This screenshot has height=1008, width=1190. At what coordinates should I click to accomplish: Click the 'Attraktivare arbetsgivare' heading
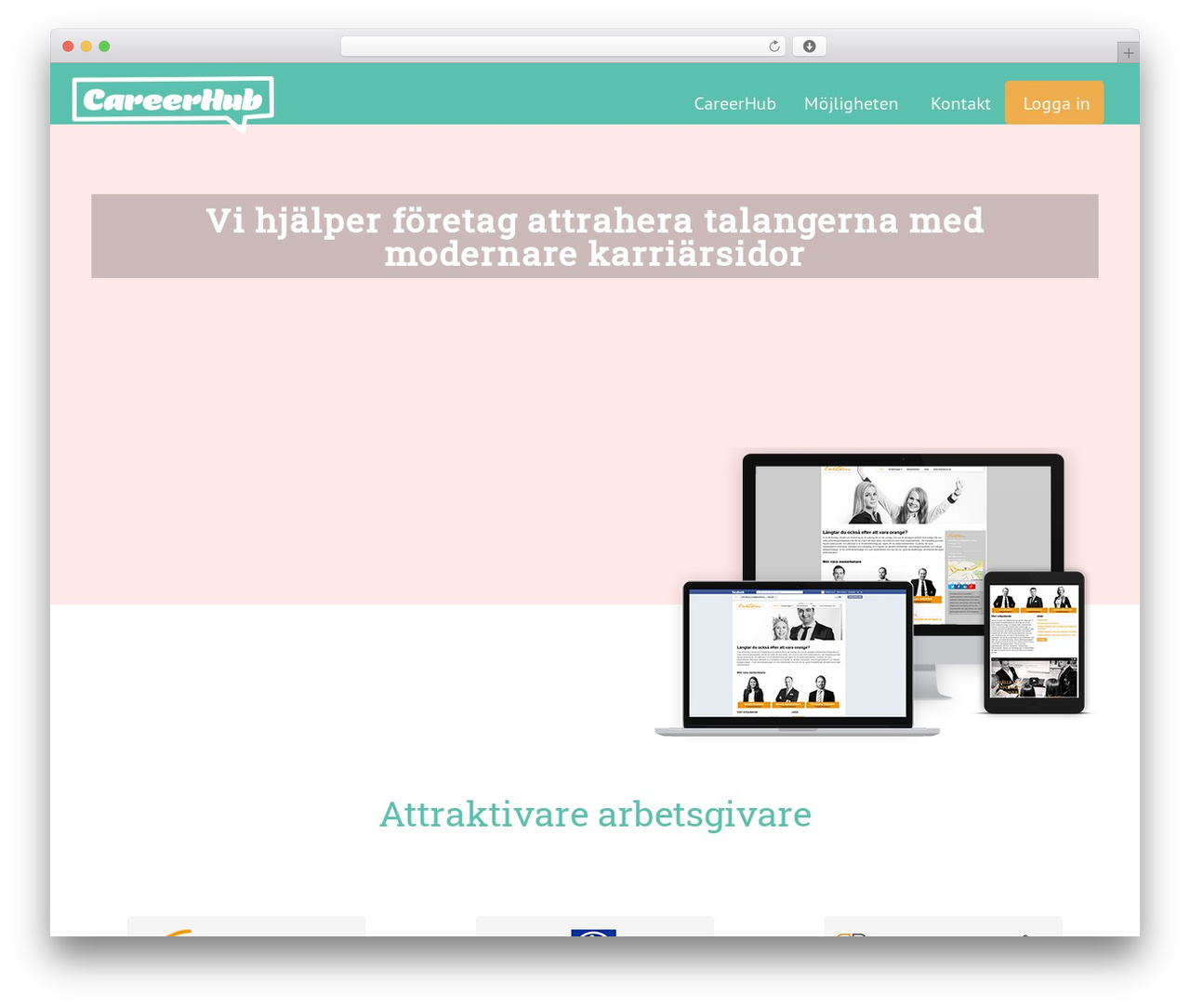pyautogui.click(x=595, y=814)
